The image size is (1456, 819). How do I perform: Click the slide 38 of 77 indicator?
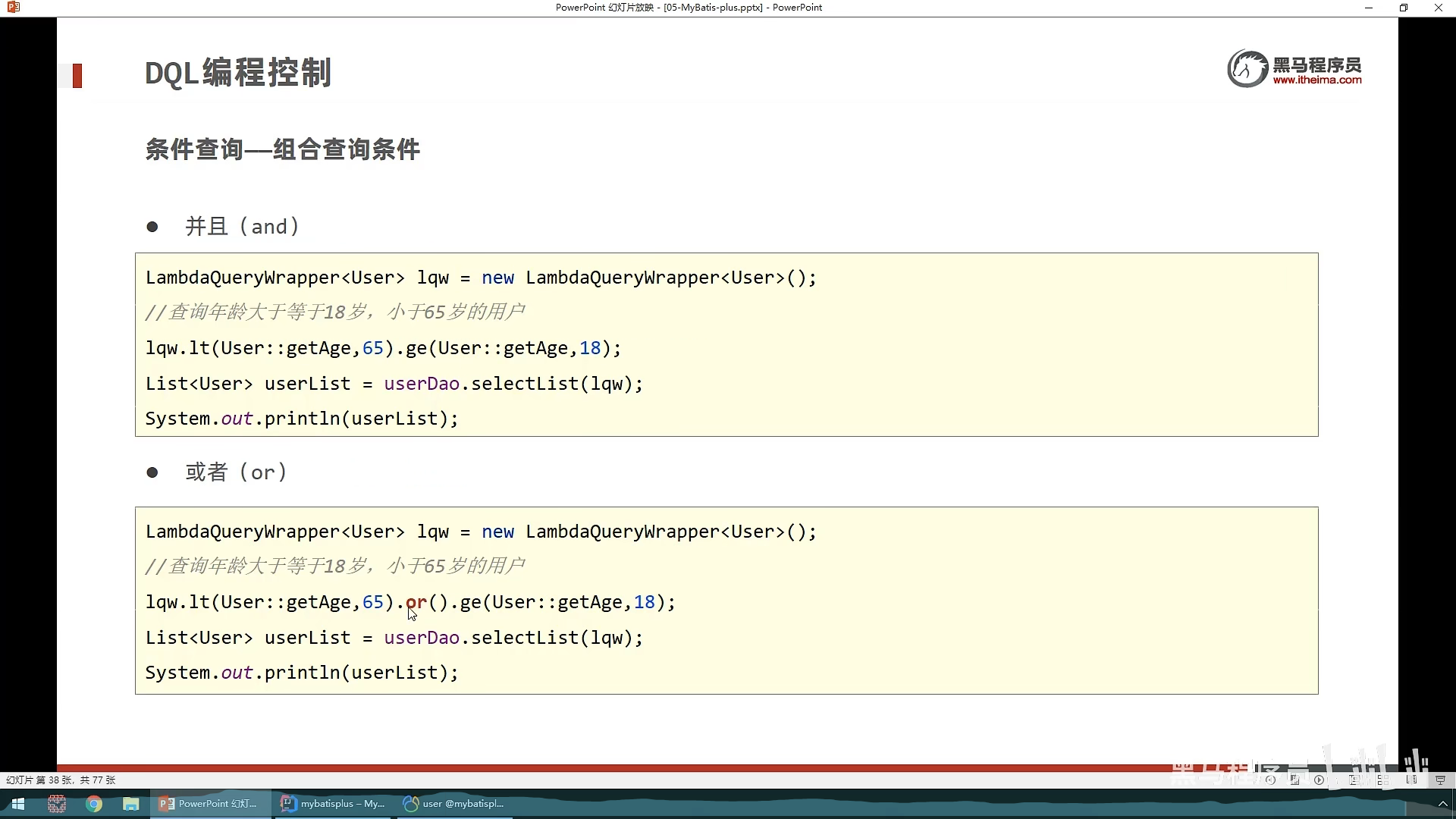[61, 780]
